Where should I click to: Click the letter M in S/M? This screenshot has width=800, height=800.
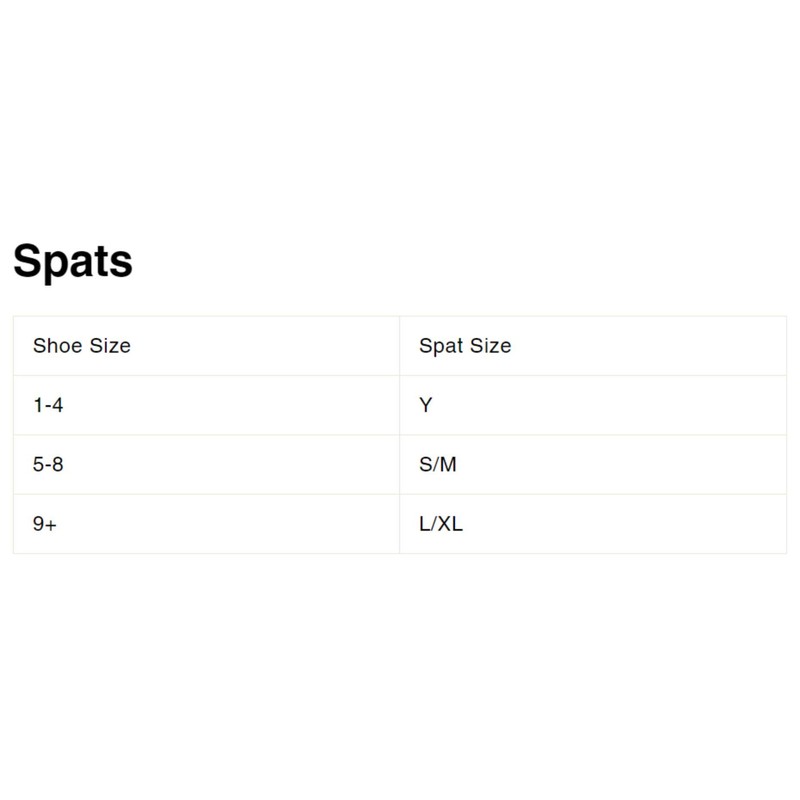(x=449, y=465)
